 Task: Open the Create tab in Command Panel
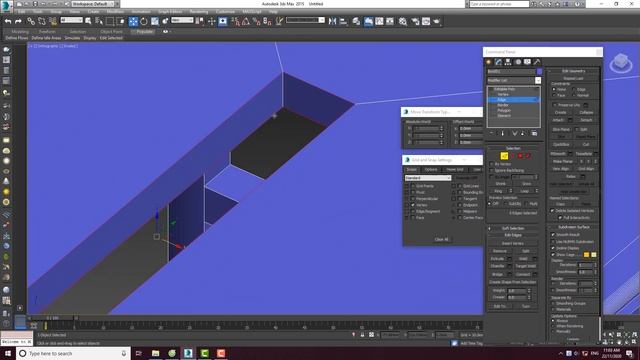489,62
